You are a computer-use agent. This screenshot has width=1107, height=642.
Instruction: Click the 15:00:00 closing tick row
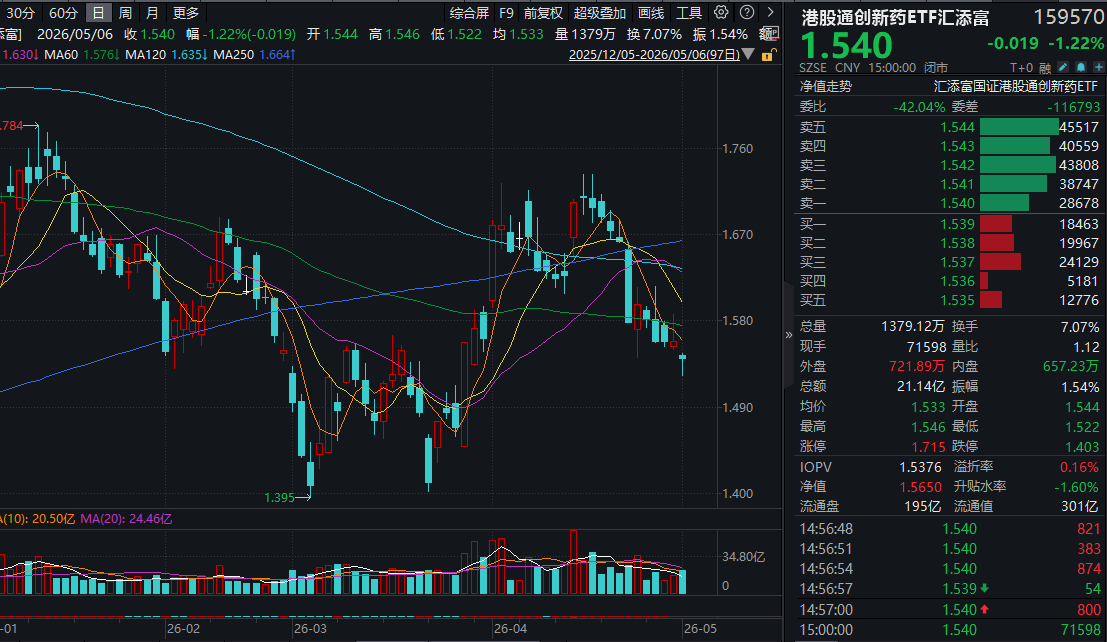(x=950, y=630)
